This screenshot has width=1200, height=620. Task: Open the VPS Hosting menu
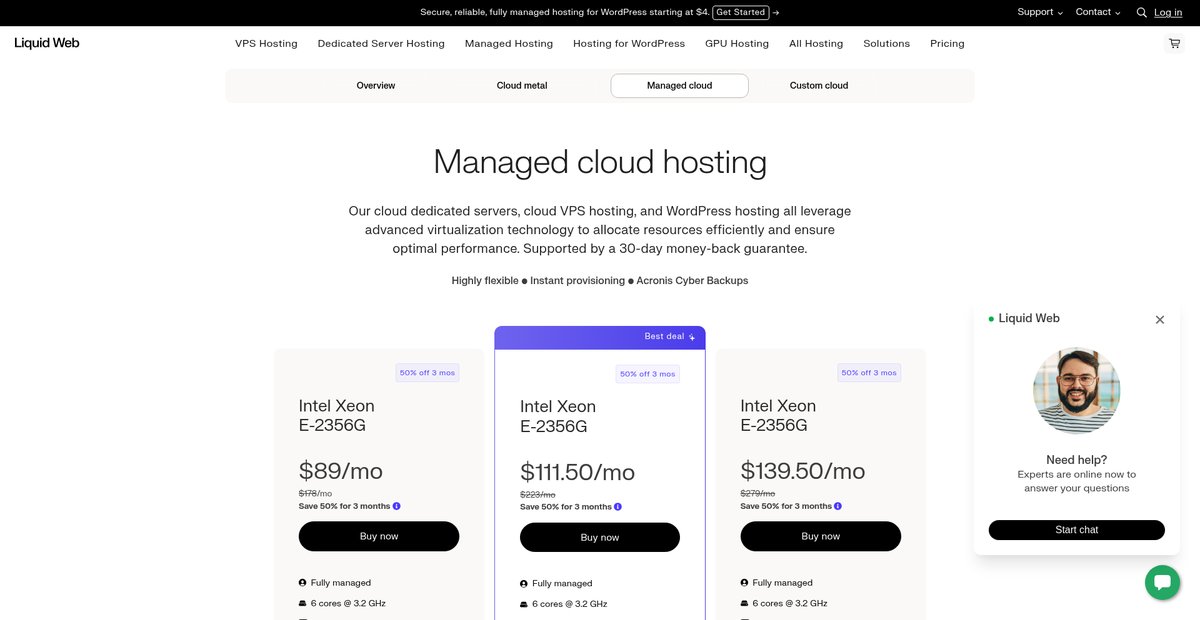pyautogui.click(x=266, y=44)
